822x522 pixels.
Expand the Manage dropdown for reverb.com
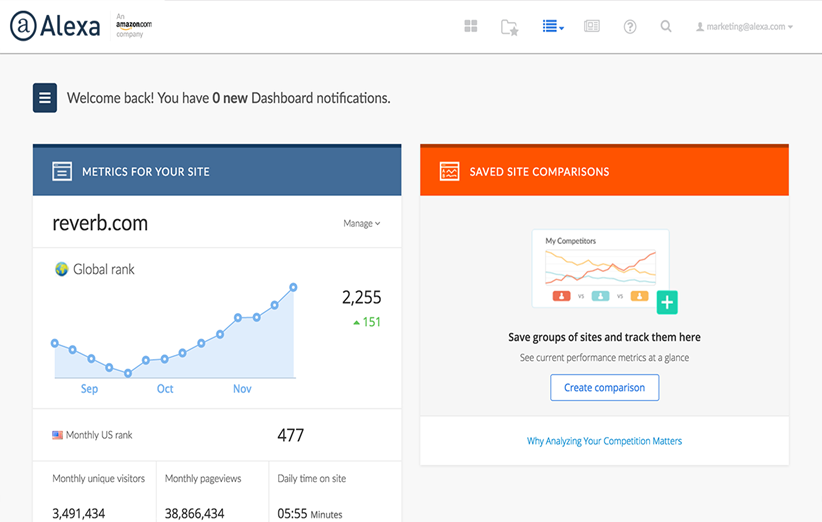(x=361, y=224)
